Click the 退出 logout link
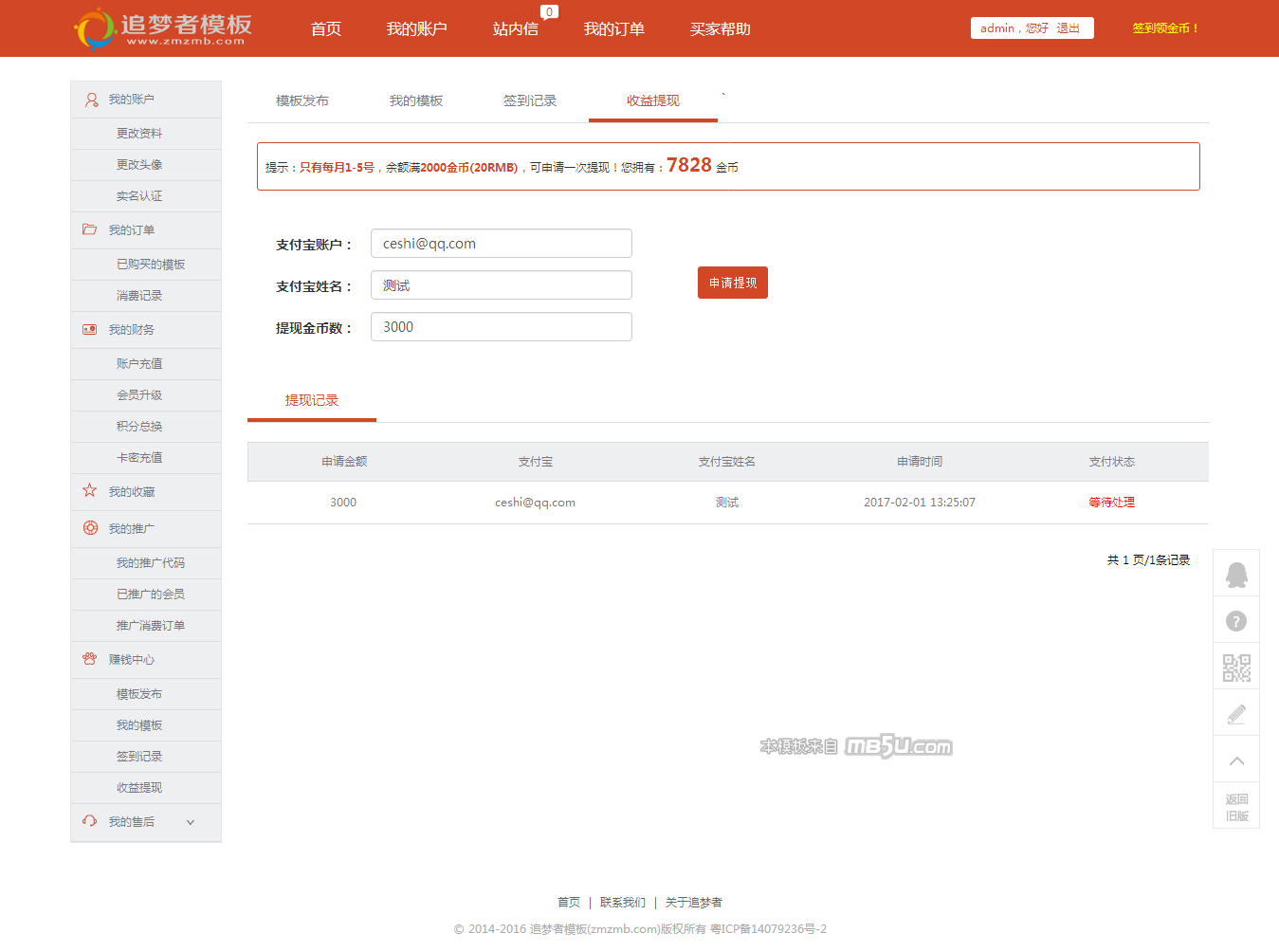 point(1068,28)
